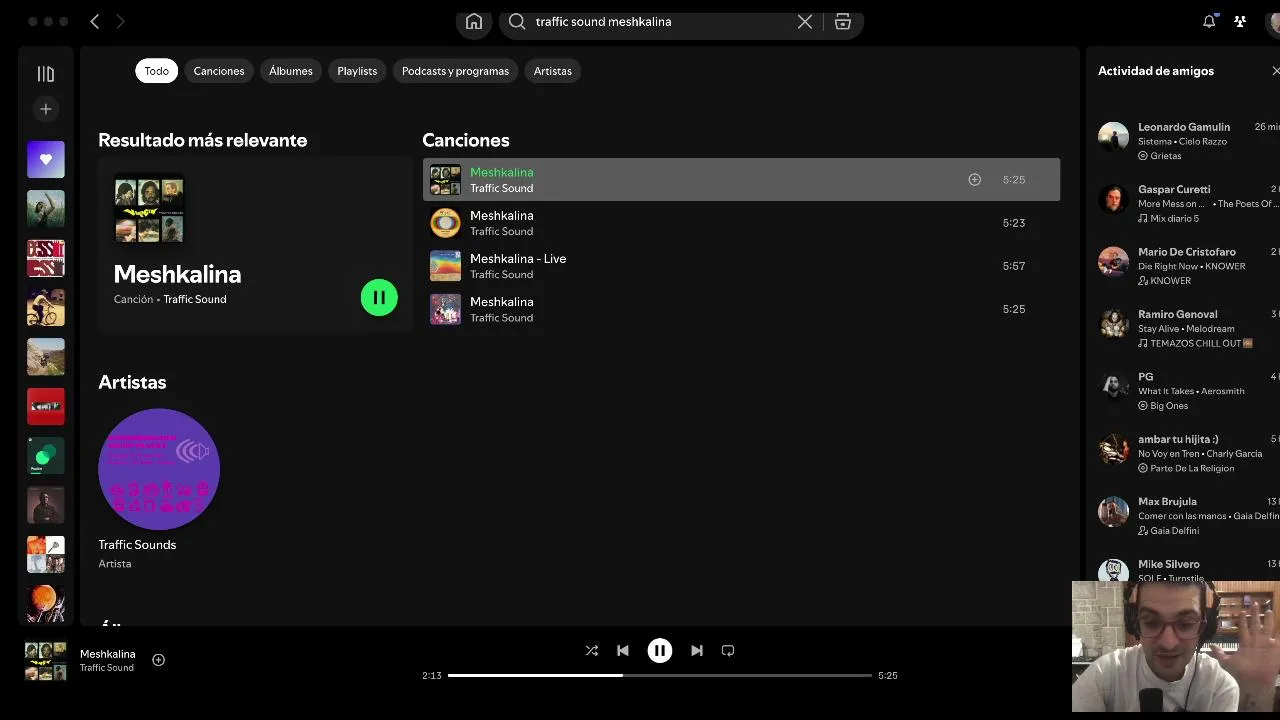The width and height of the screenshot is (1280, 720).
Task: Click the Resultado más relevante heading
Action: point(202,140)
